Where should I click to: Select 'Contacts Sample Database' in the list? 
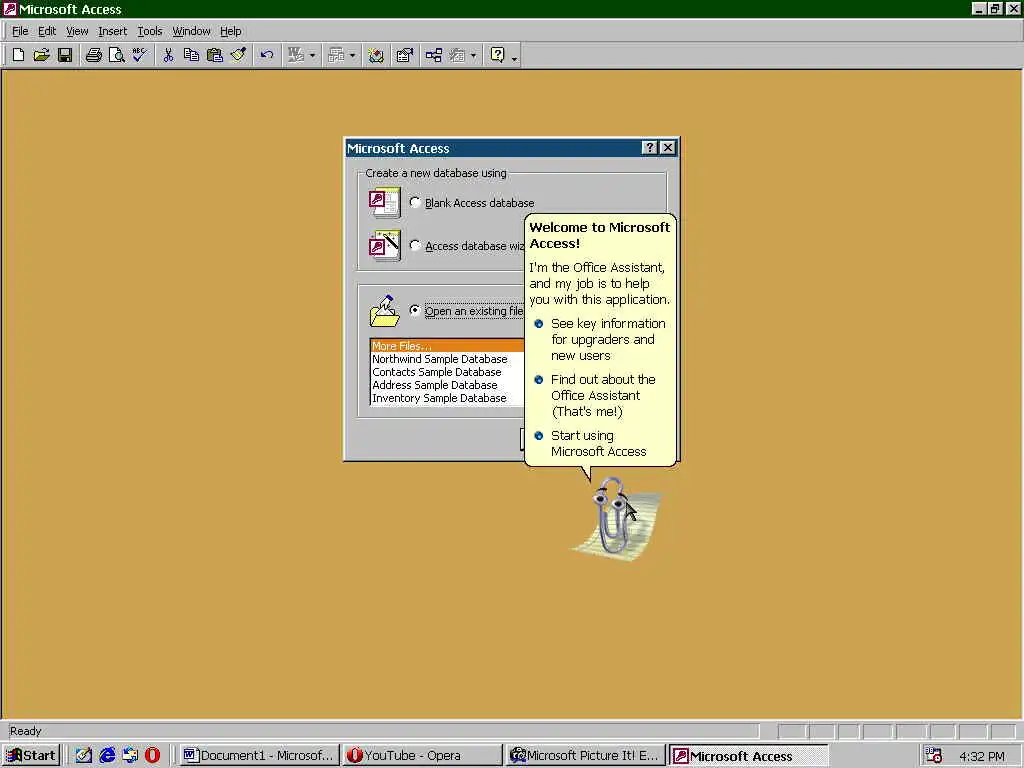point(447,372)
